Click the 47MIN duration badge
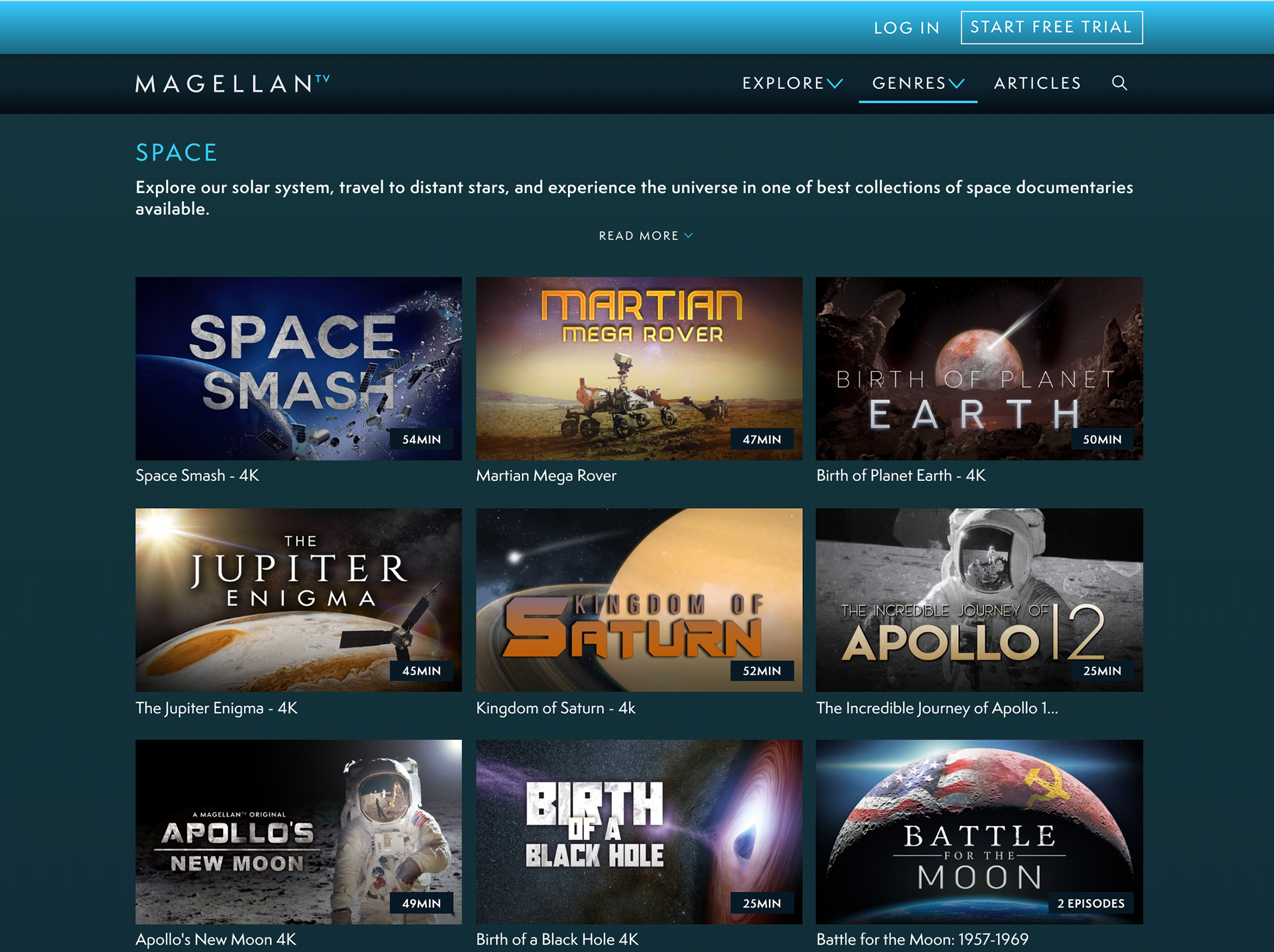 point(762,439)
